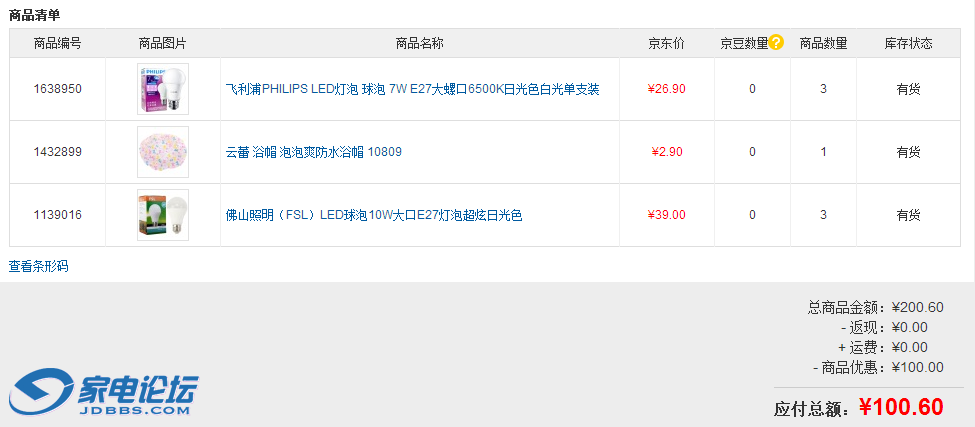Click product number 1139016
Viewport: 975px width, 427px height.
[57, 215]
